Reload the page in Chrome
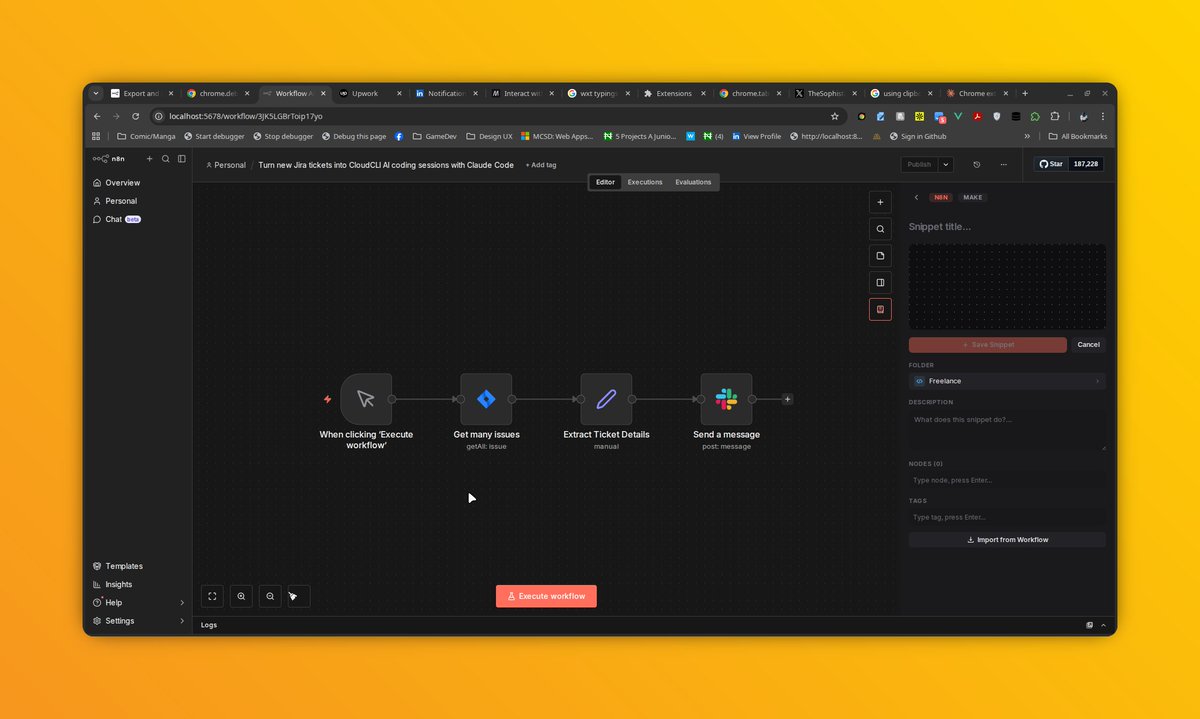This screenshot has height=719, width=1200. pyautogui.click(x=136, y=116)
